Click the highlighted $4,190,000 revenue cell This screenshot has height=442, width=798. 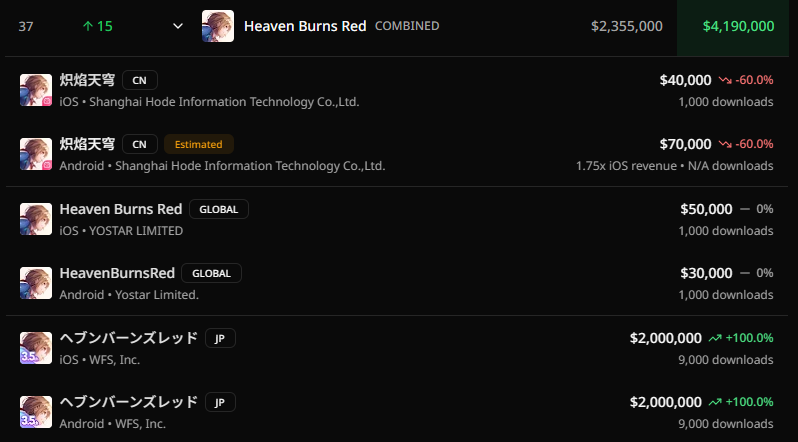(733, 26)
